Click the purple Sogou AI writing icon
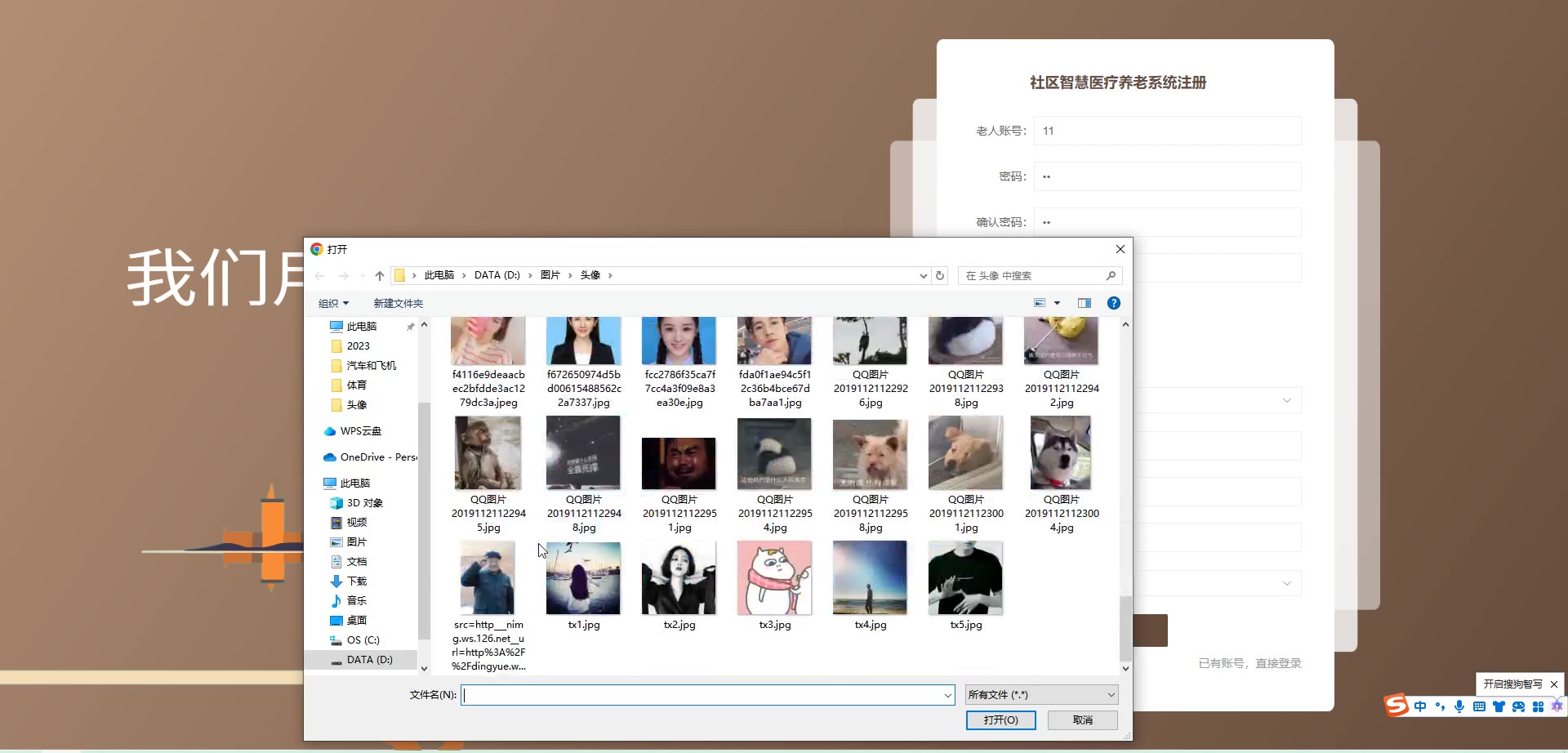The width and height of the screenshot is (1568, 753). coord(1557,706)
